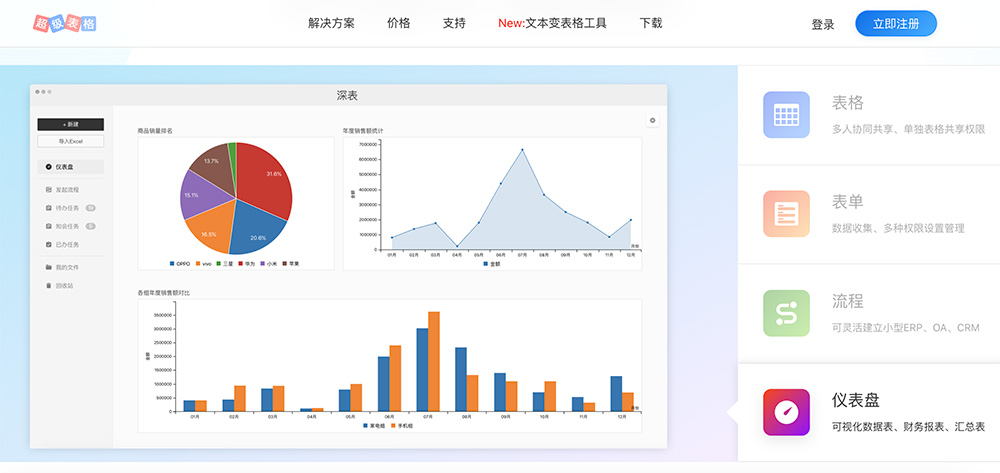Click the 登录 link

coord(823,24)
